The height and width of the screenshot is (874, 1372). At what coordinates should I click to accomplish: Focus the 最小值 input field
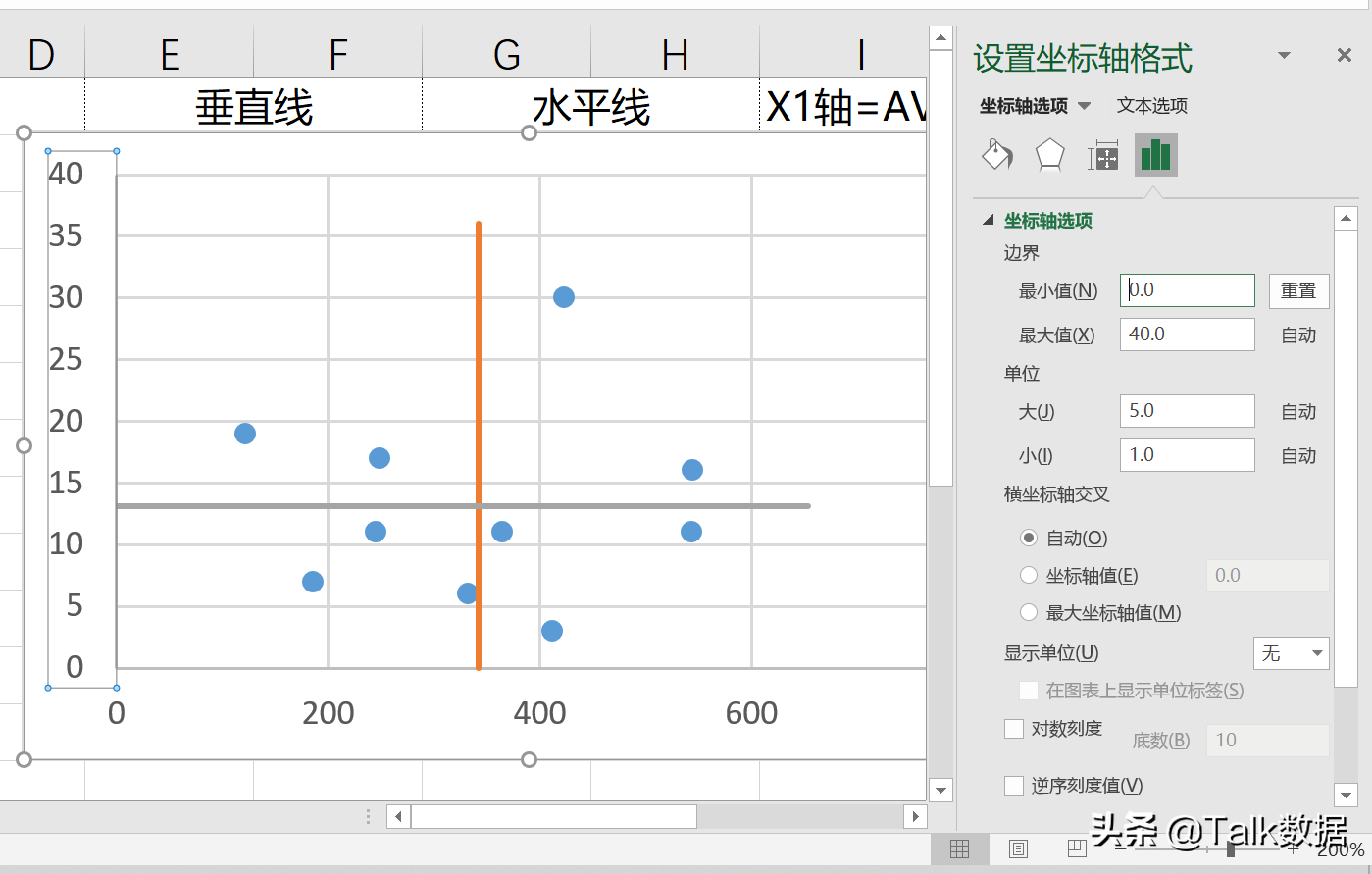[x=1188, y=290]
